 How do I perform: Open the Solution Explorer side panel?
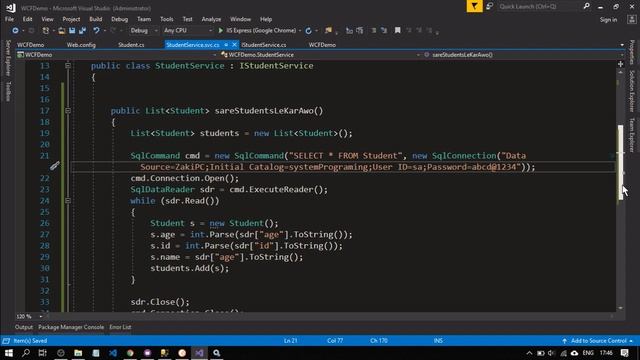631,91
